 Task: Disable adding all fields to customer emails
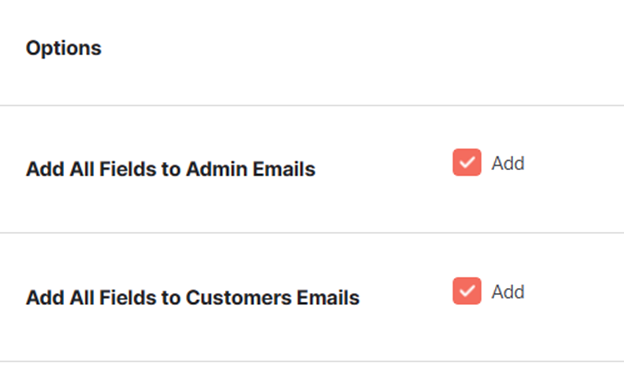467,291
